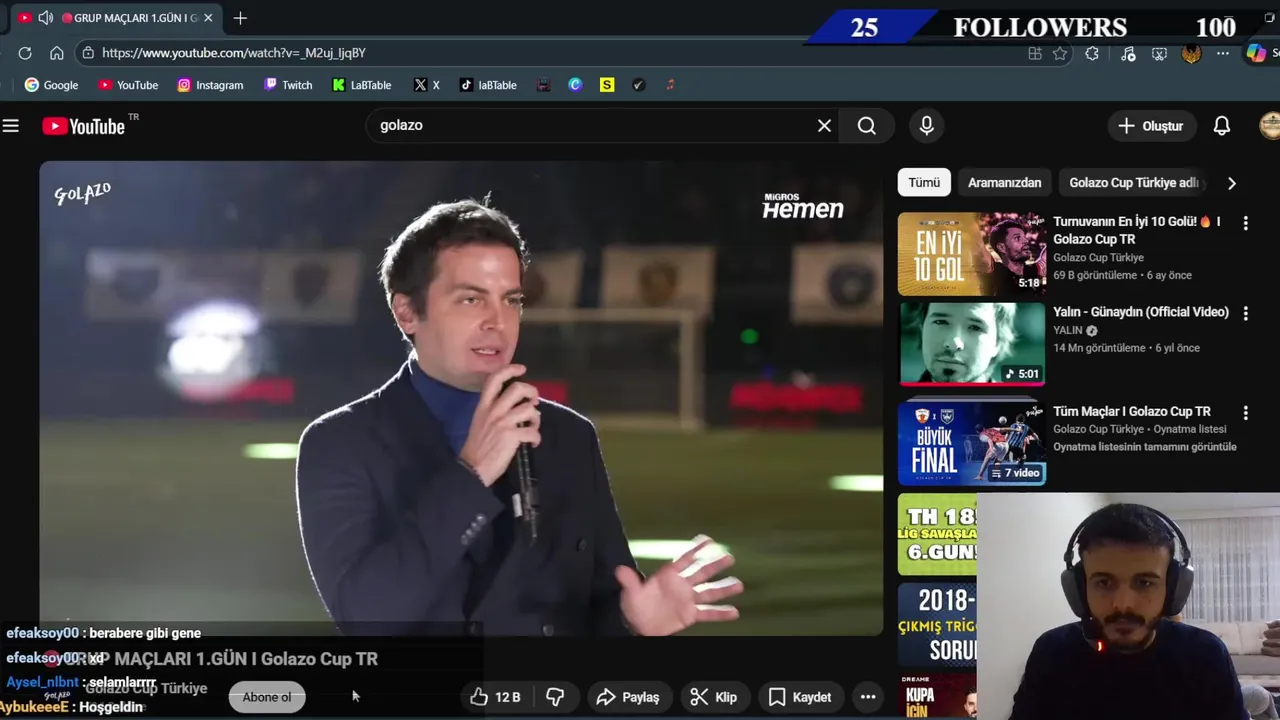This screenshot has height=720, width=1280.
Task: Open Yalın - Günaydın video thumbnail
Action: click(x=971, y=344)
